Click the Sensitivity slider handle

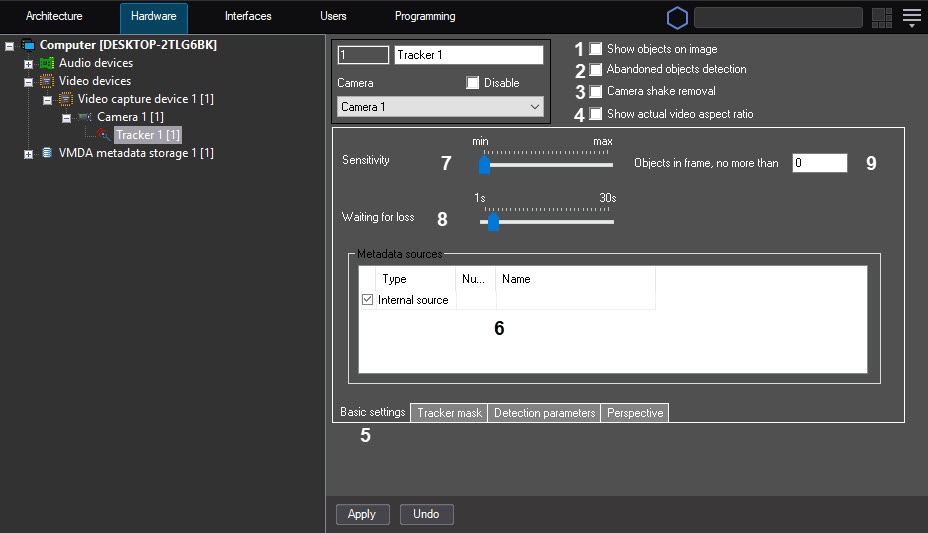[x=484, y=164]
